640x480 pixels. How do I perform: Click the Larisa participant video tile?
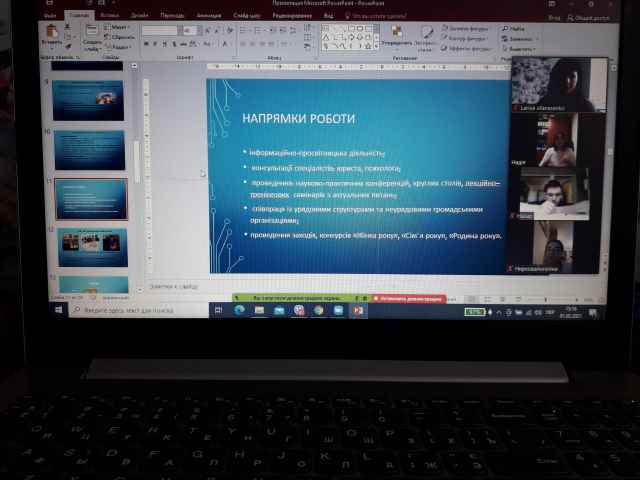click(559, 84)
